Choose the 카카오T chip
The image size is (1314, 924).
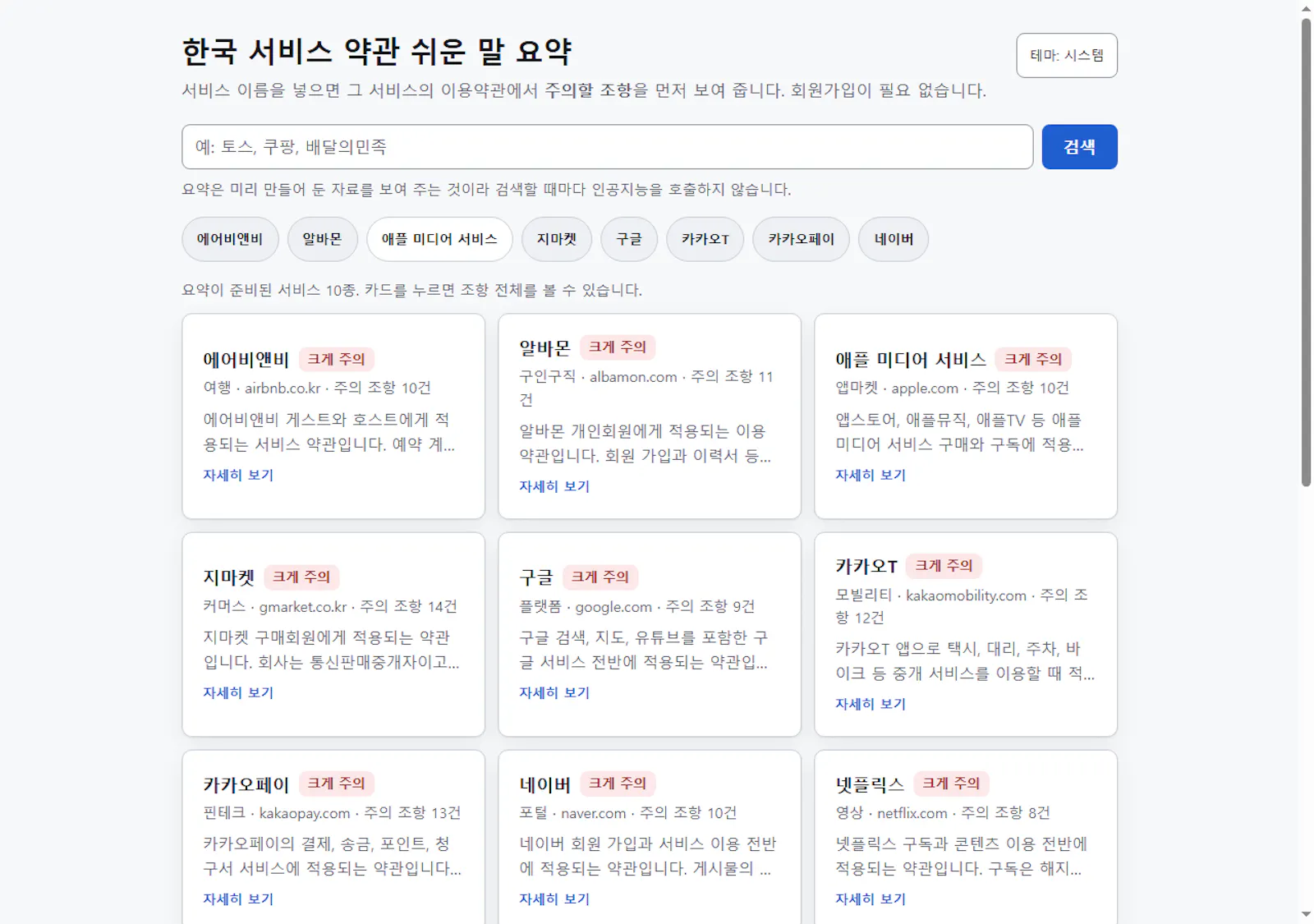click(x=705, y=239)
